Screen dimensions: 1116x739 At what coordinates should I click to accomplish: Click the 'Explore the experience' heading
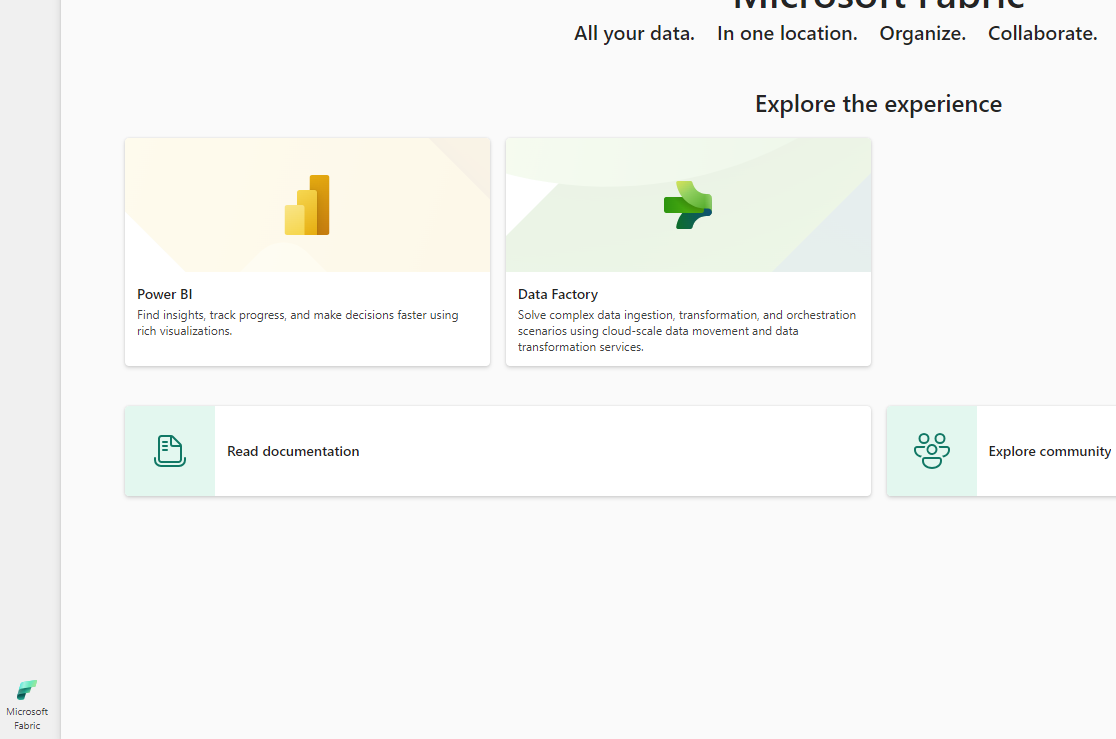point(878,104)
